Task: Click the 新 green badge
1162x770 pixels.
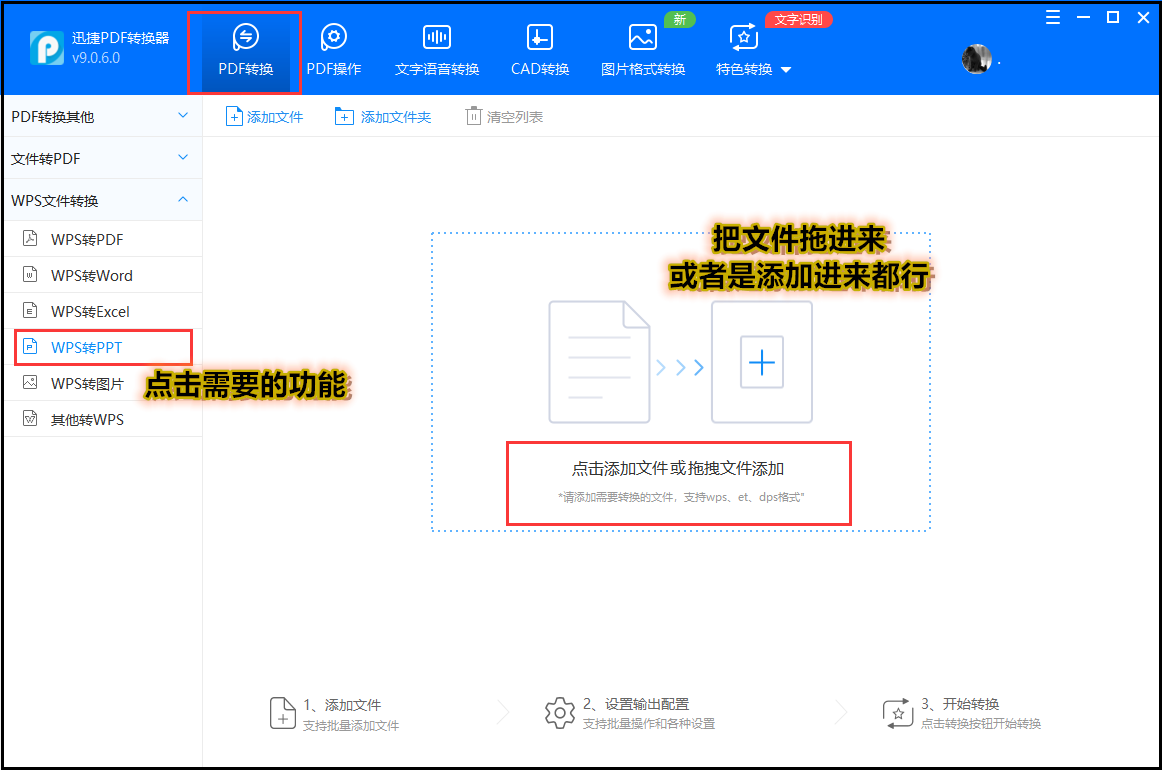Action: (x=680, y=19)
